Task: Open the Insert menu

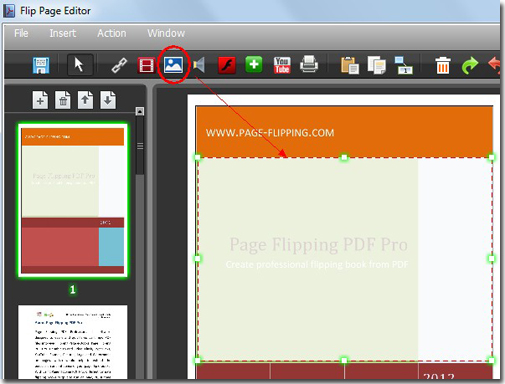Action: (63, 33)
